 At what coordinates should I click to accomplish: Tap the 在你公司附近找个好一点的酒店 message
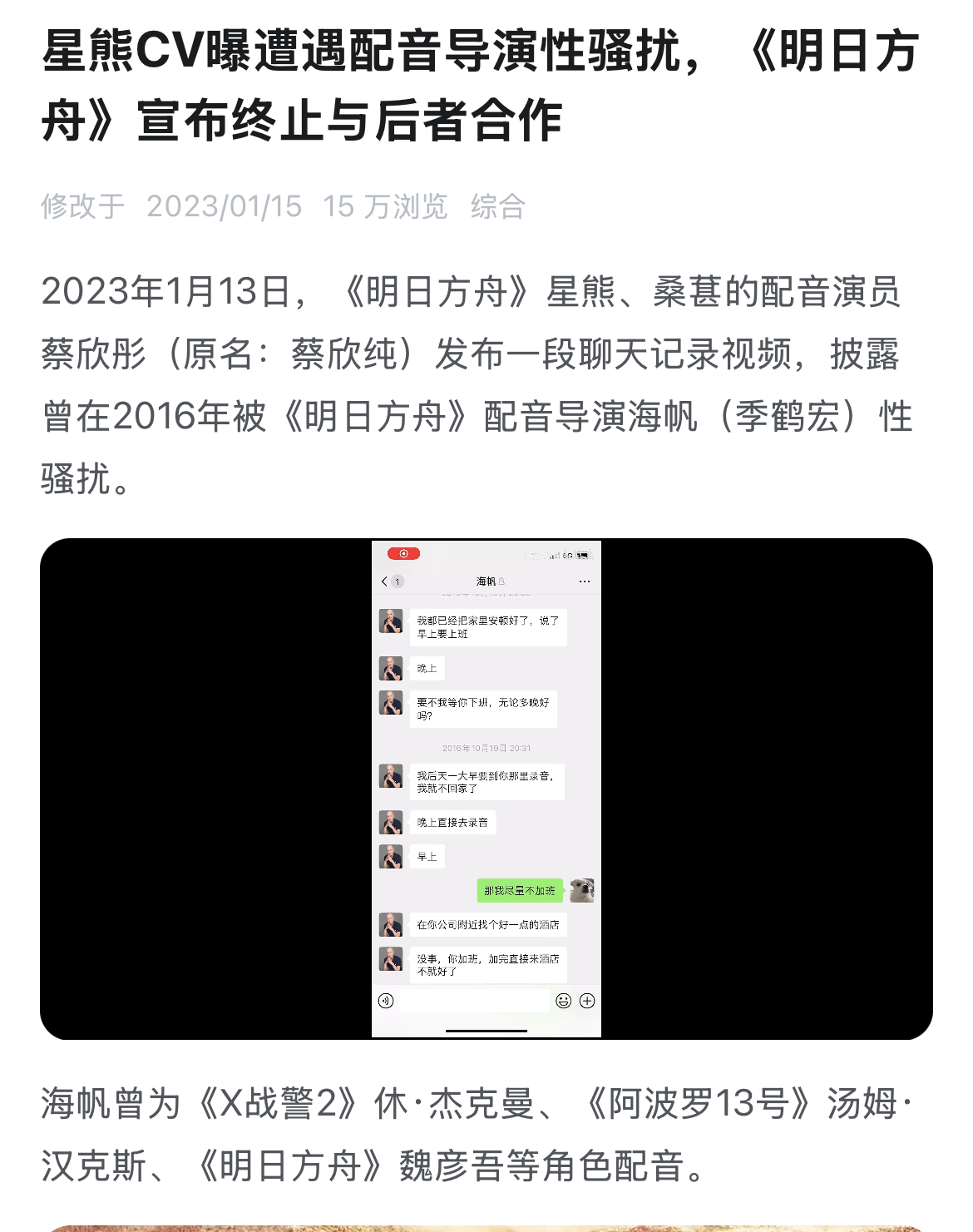point(488,925)
